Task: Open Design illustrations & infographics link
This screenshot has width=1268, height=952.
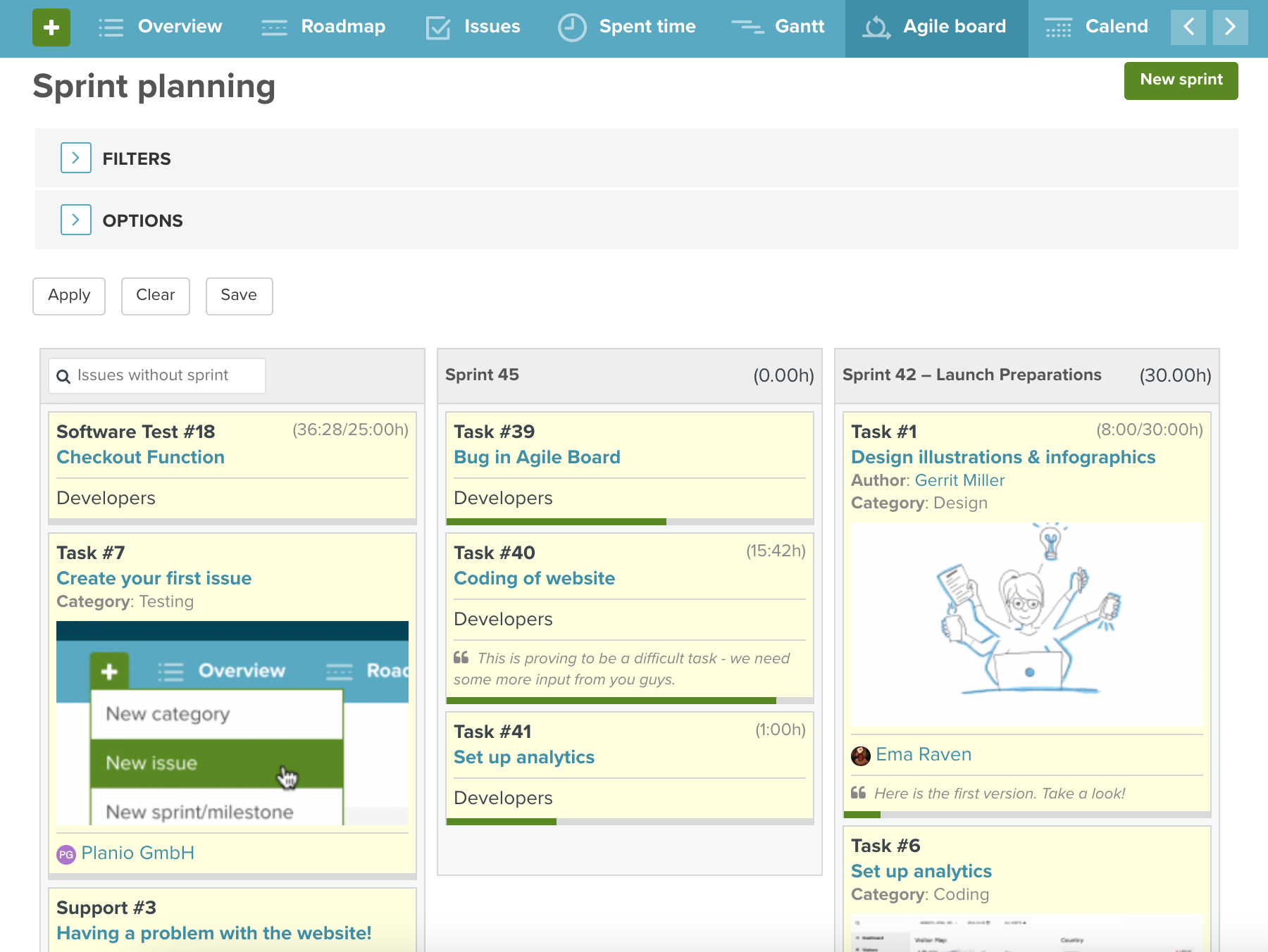Action: pos(1004,457)
